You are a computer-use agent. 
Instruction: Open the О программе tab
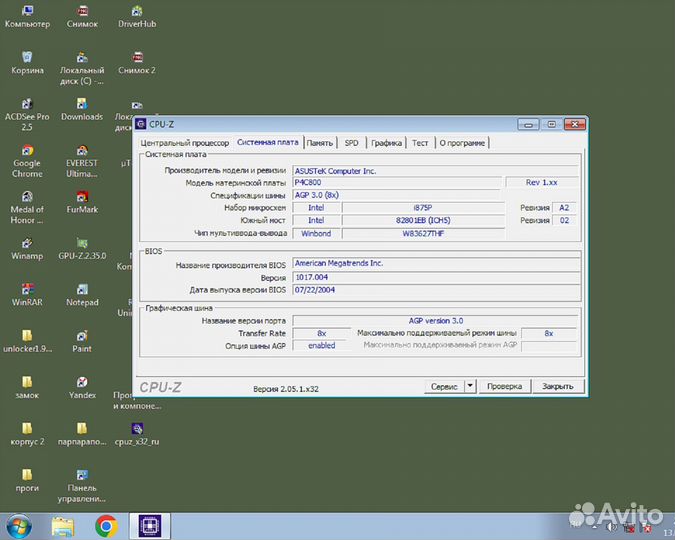463,143
